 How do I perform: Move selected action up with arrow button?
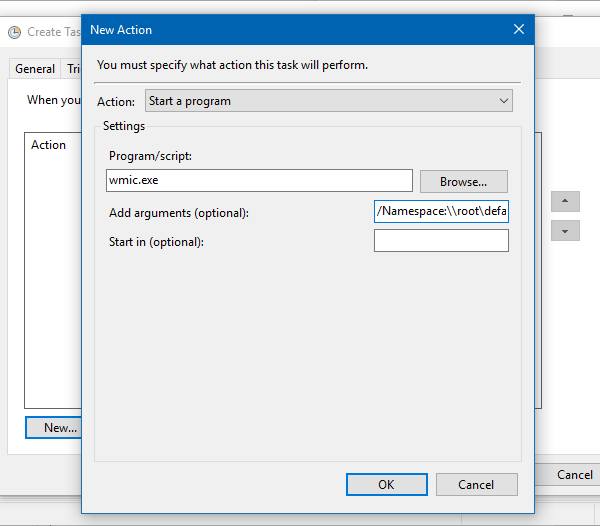(x=565, y=201)
